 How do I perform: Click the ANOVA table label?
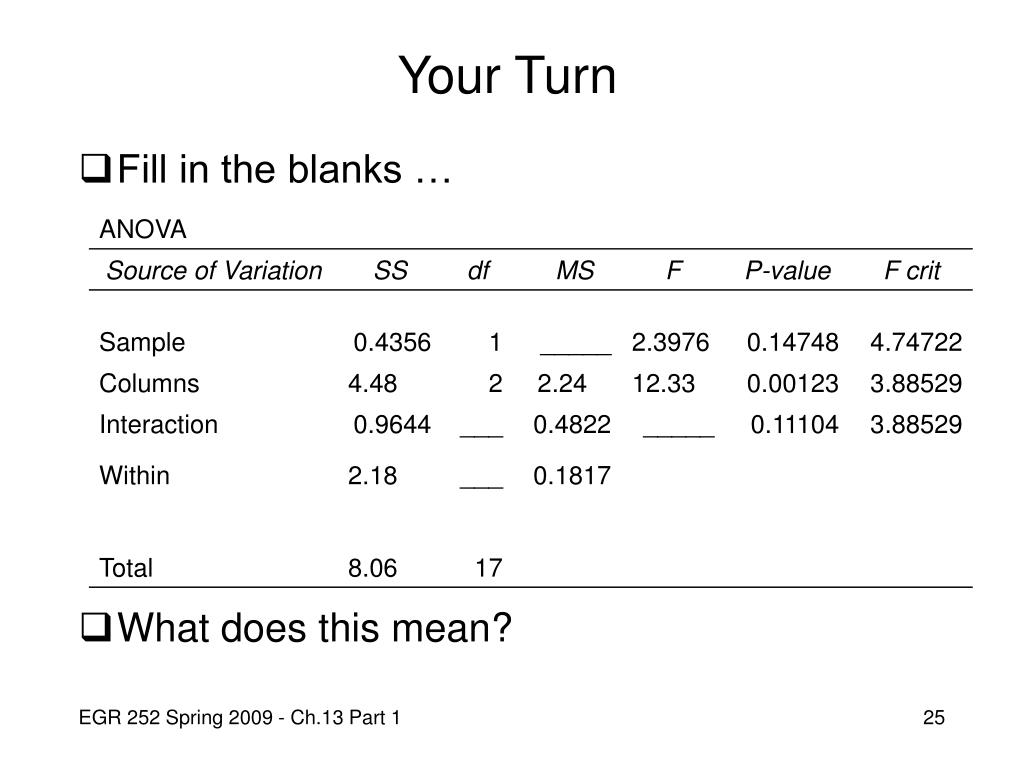point(143,229)
